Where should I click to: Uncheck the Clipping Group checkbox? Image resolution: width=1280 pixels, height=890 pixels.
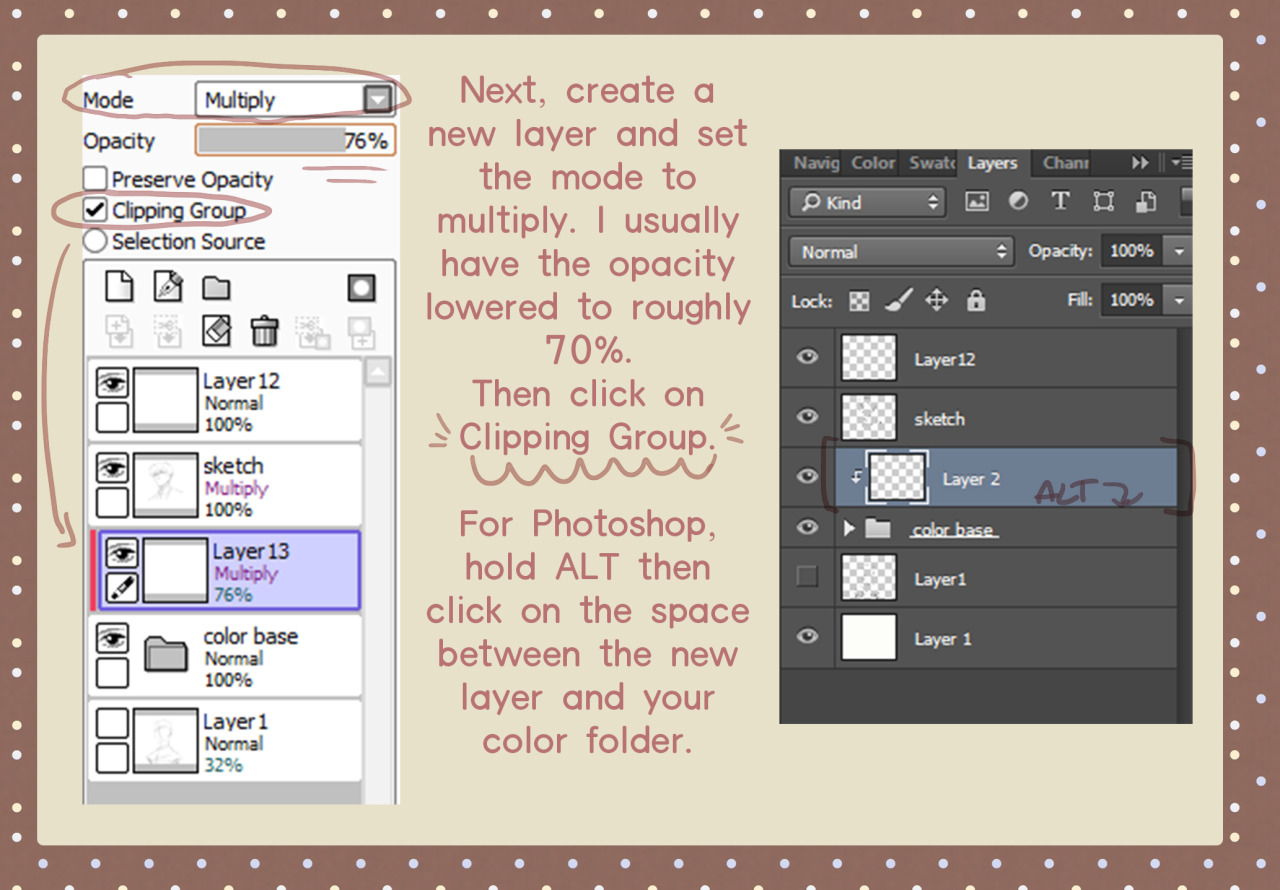point(96,210)
